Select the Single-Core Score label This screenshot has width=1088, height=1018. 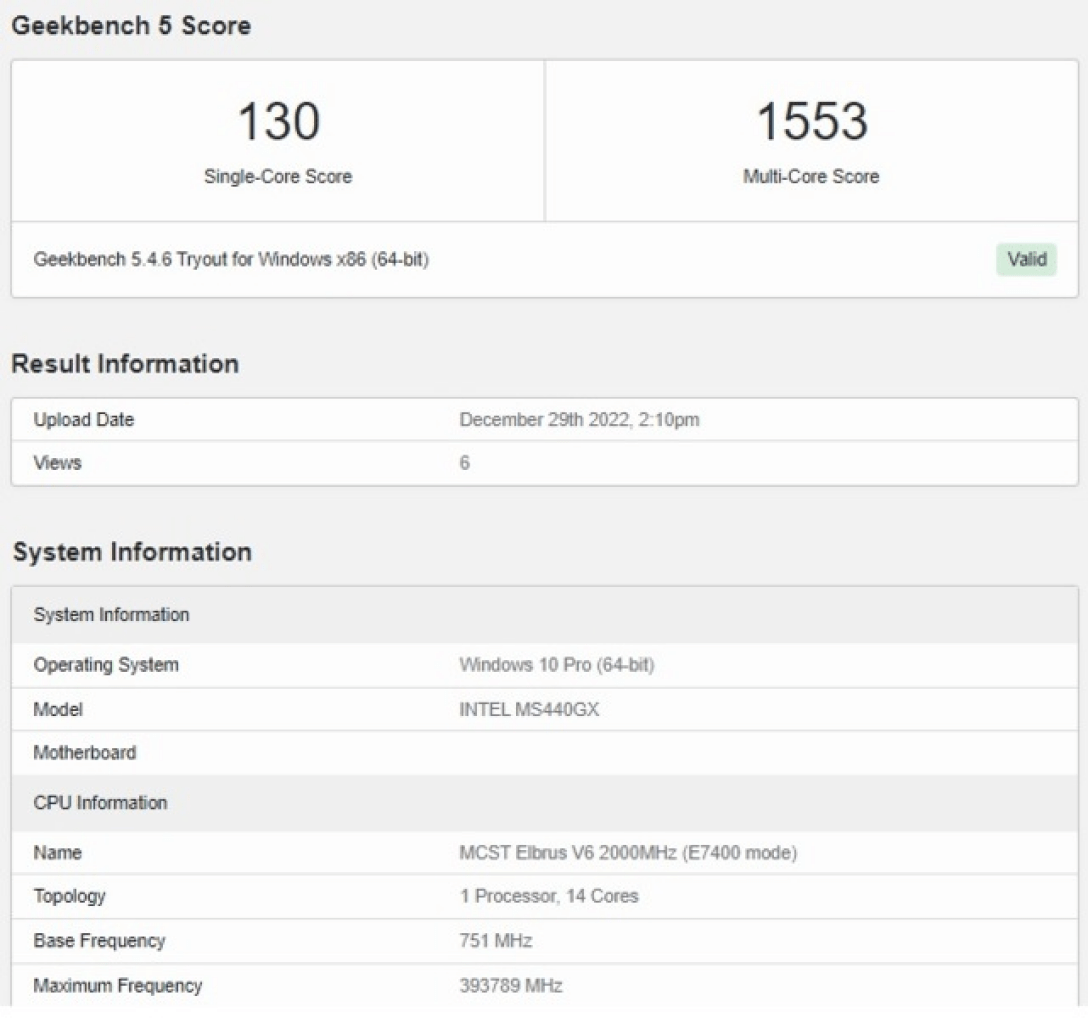[278, 177]
